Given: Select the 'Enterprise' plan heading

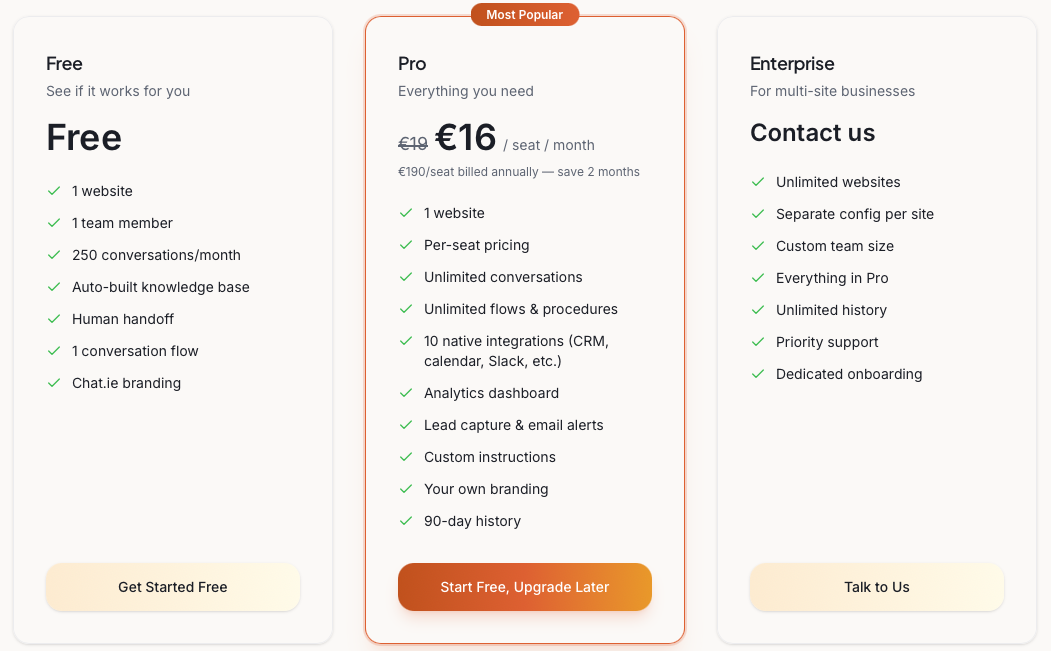Looking at the screenshot, I should (x=792, y=63).
